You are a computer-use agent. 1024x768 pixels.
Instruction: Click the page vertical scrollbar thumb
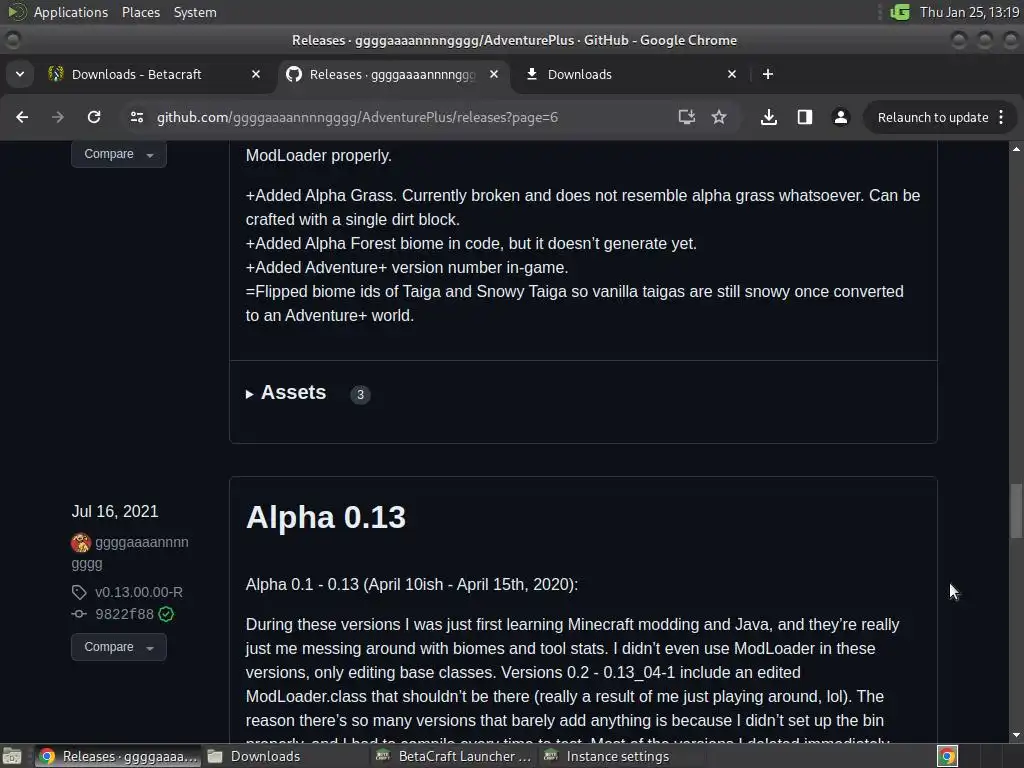[1016, 510]
